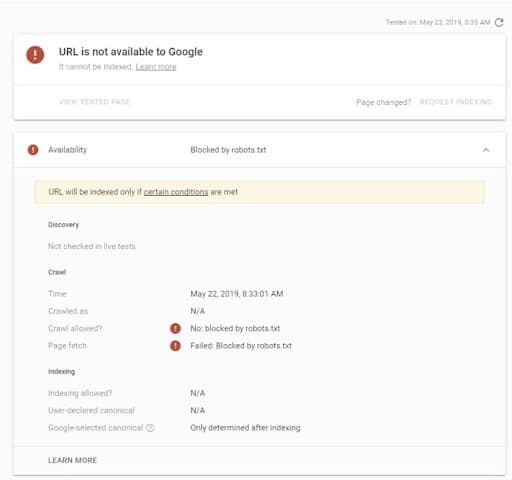Click VIEW TESTED PAGE button
The image size is (512, 480).
(x=94, y=102)
